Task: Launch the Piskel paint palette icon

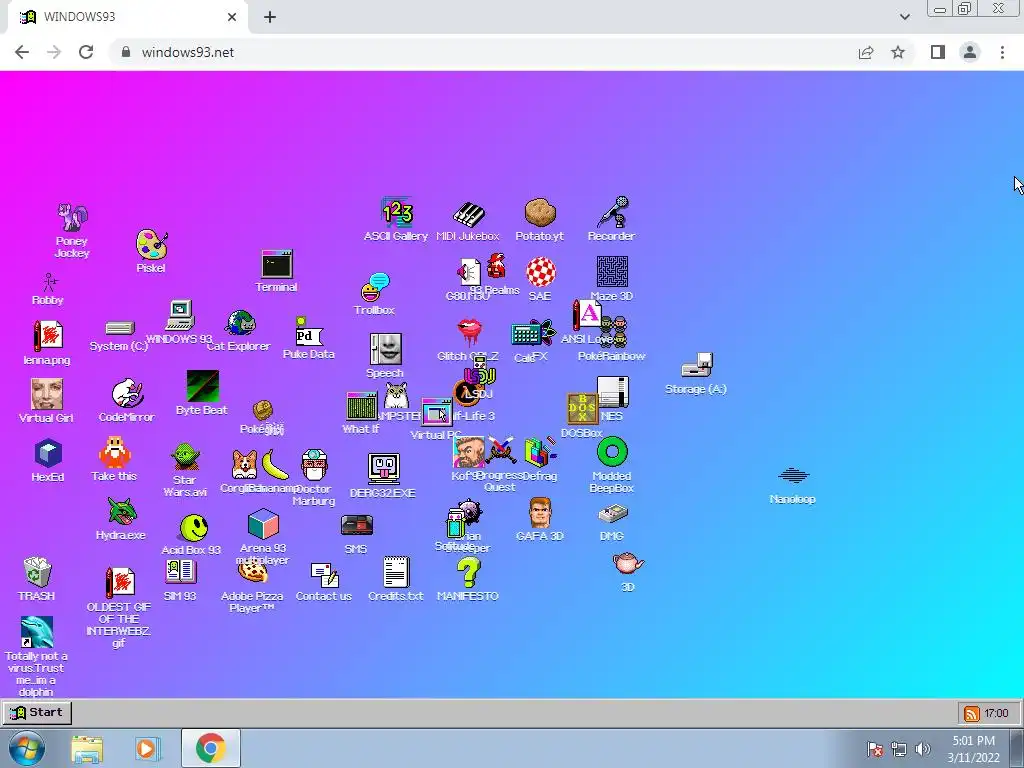Action: (152, 245)
